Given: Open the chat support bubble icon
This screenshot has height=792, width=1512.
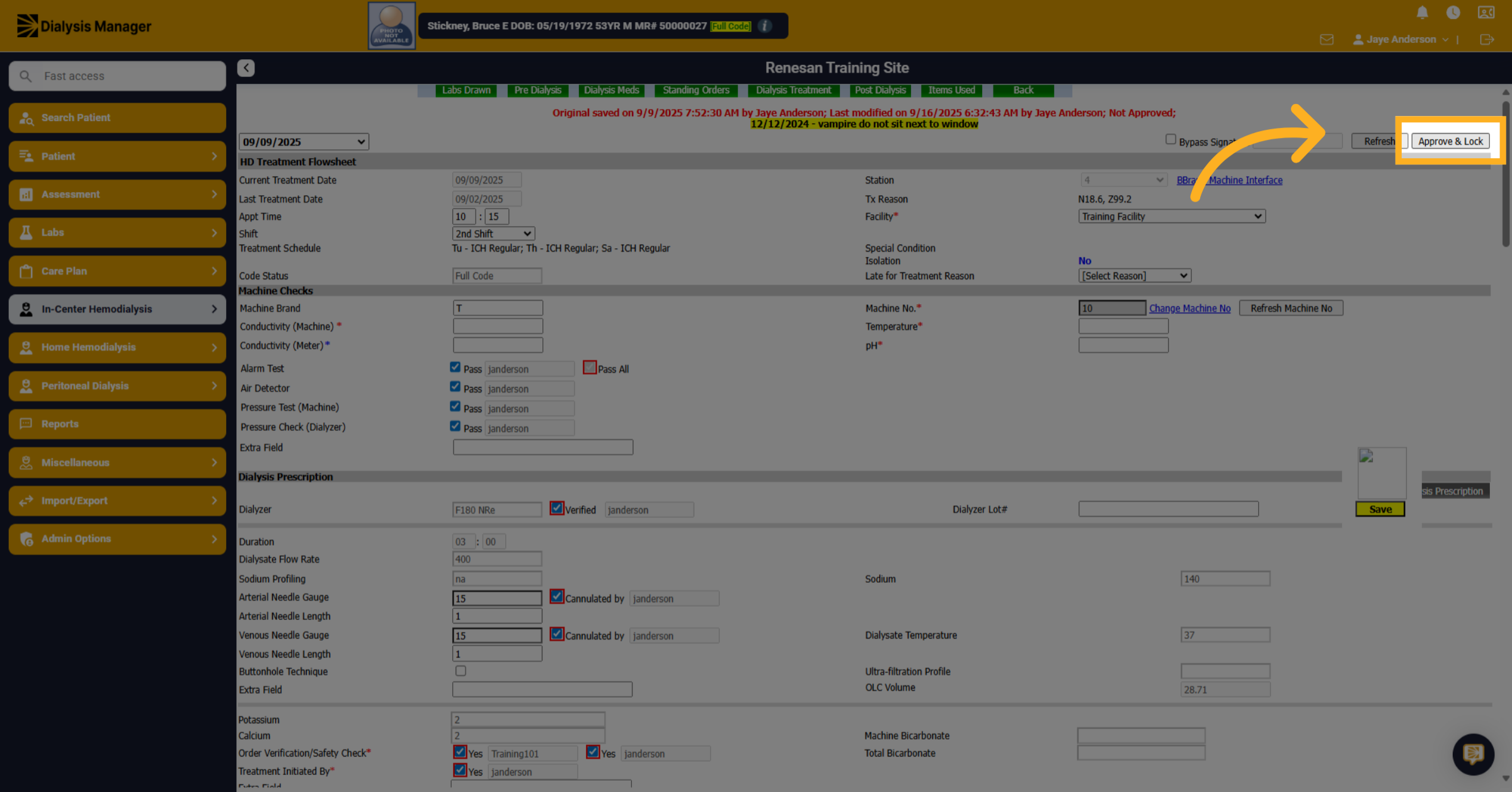Looking at the screenshot, I should pos(1473,754).
